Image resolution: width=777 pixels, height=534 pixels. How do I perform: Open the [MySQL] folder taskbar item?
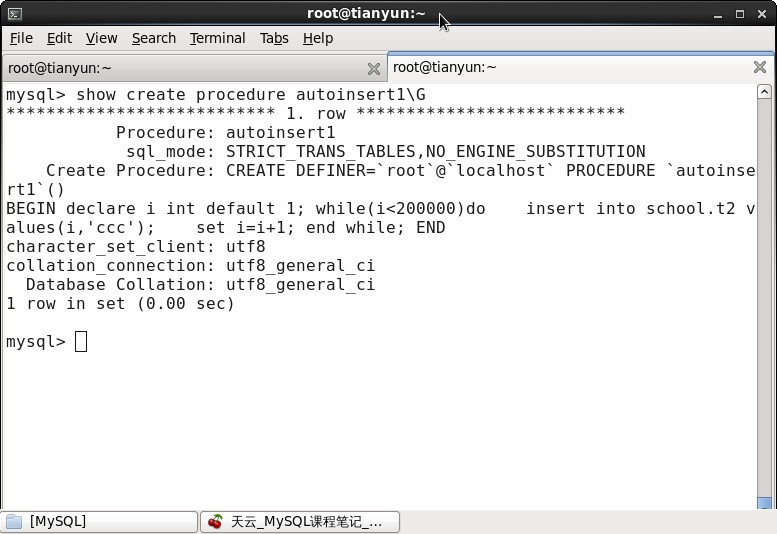coord(99,522)
